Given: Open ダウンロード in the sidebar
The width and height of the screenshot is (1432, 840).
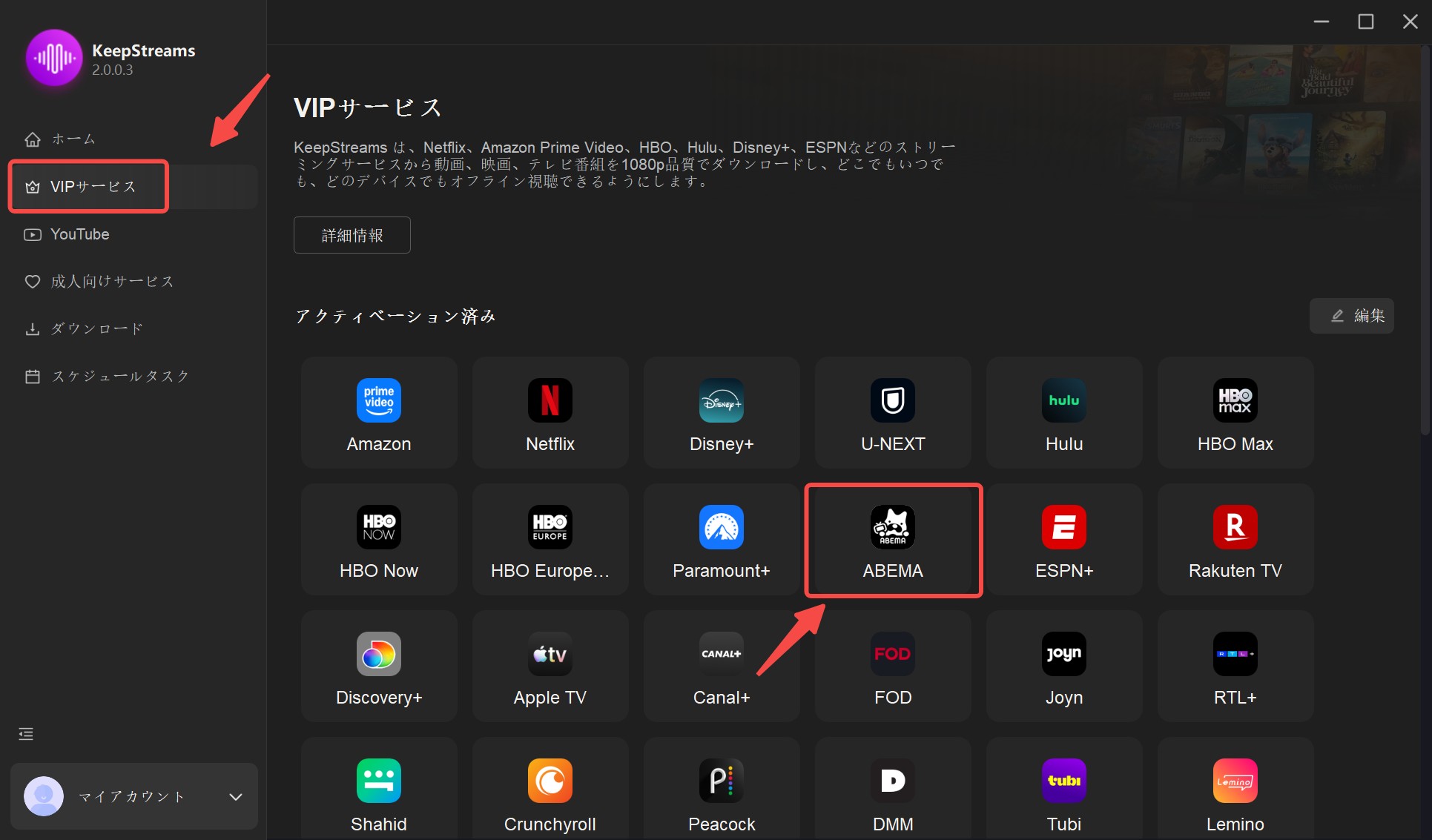Looking at the screenshot, I should [x=133, y=329].
